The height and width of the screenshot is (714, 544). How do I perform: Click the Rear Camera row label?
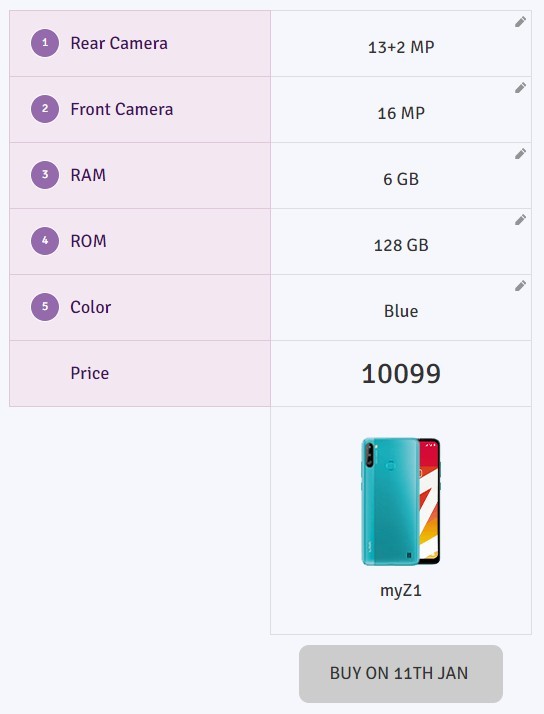119,43
